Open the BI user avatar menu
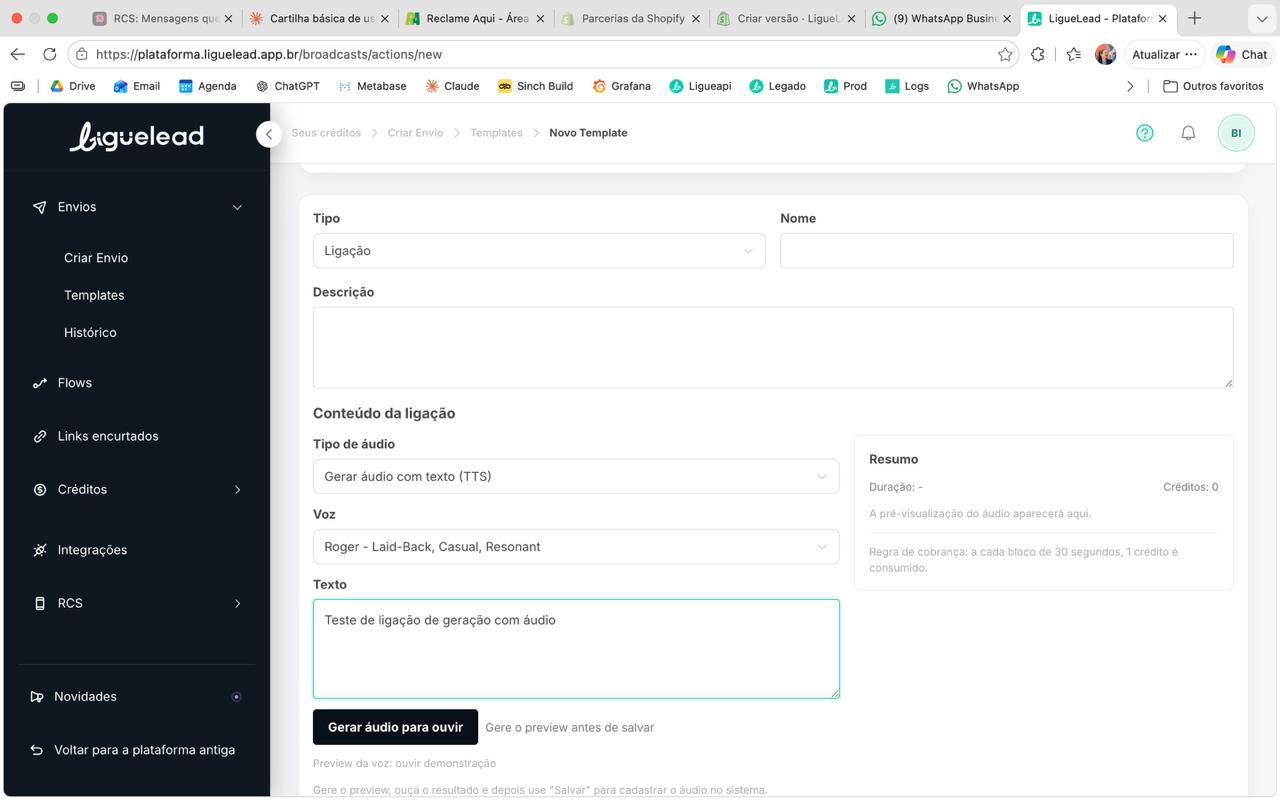 click(x=1236, y=133)
